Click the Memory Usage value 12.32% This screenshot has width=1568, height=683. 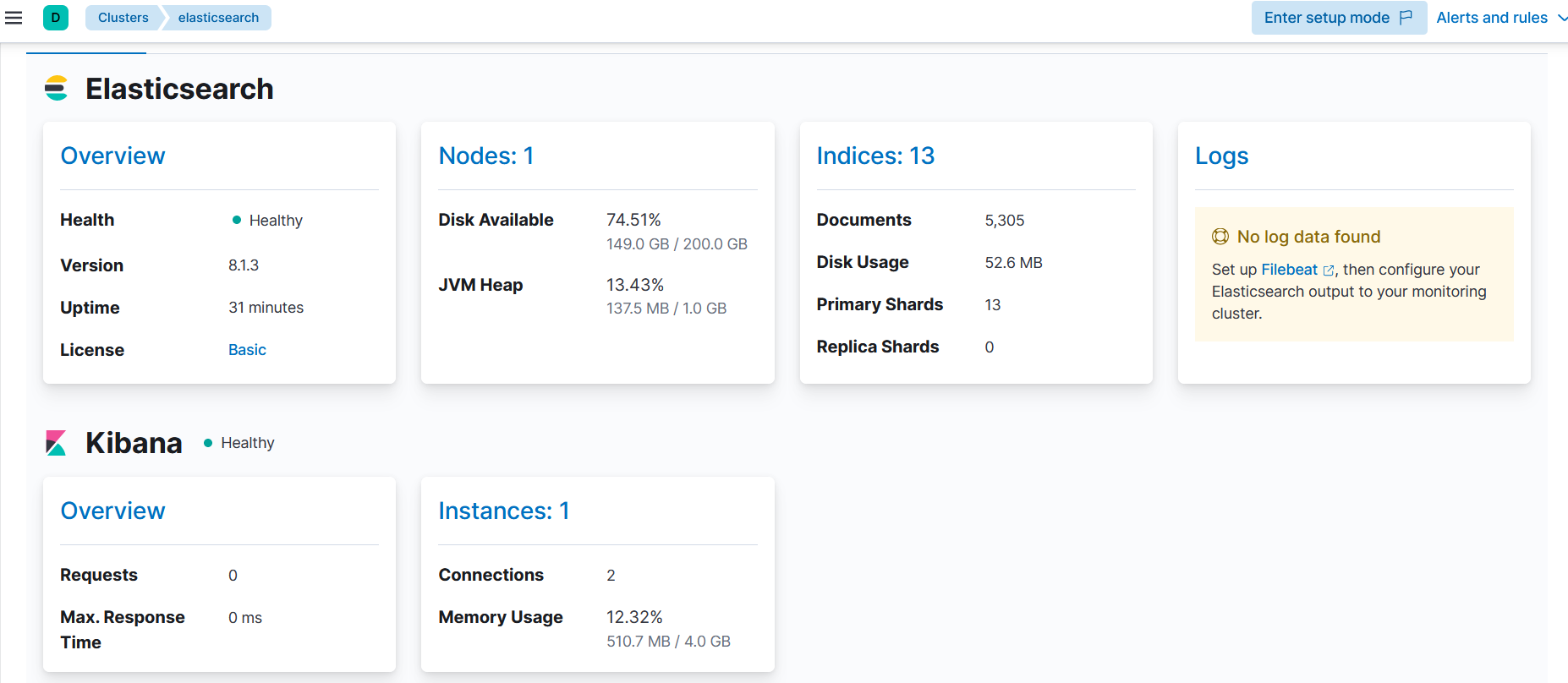(634, 617)
